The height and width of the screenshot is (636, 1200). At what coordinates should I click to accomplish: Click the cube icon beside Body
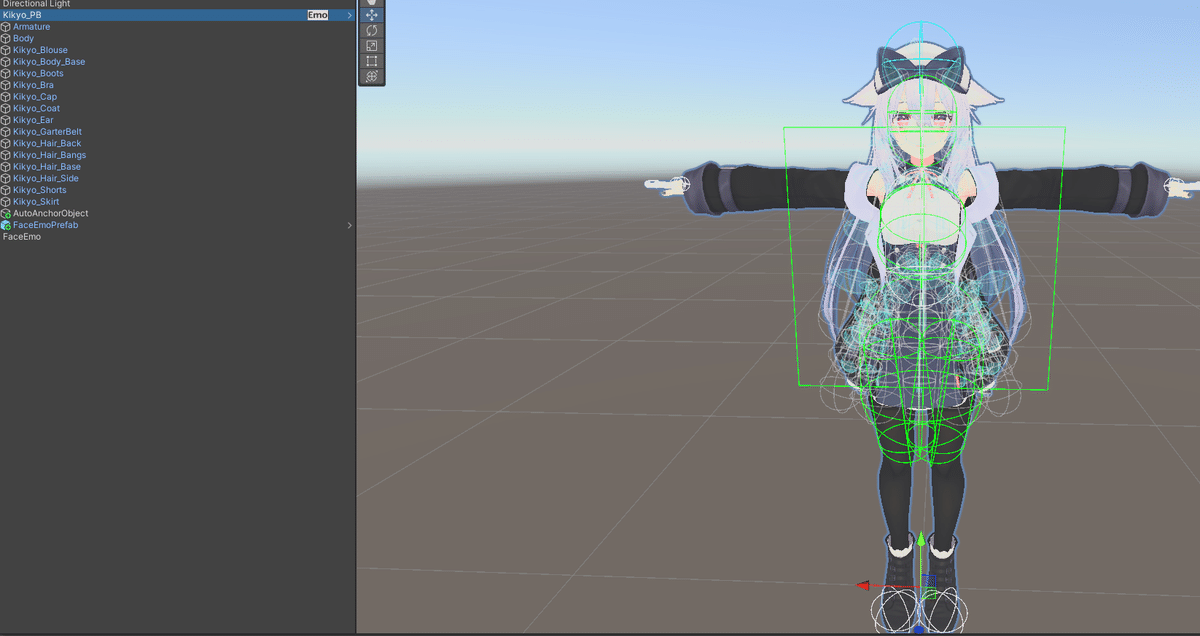coord(6,39)
